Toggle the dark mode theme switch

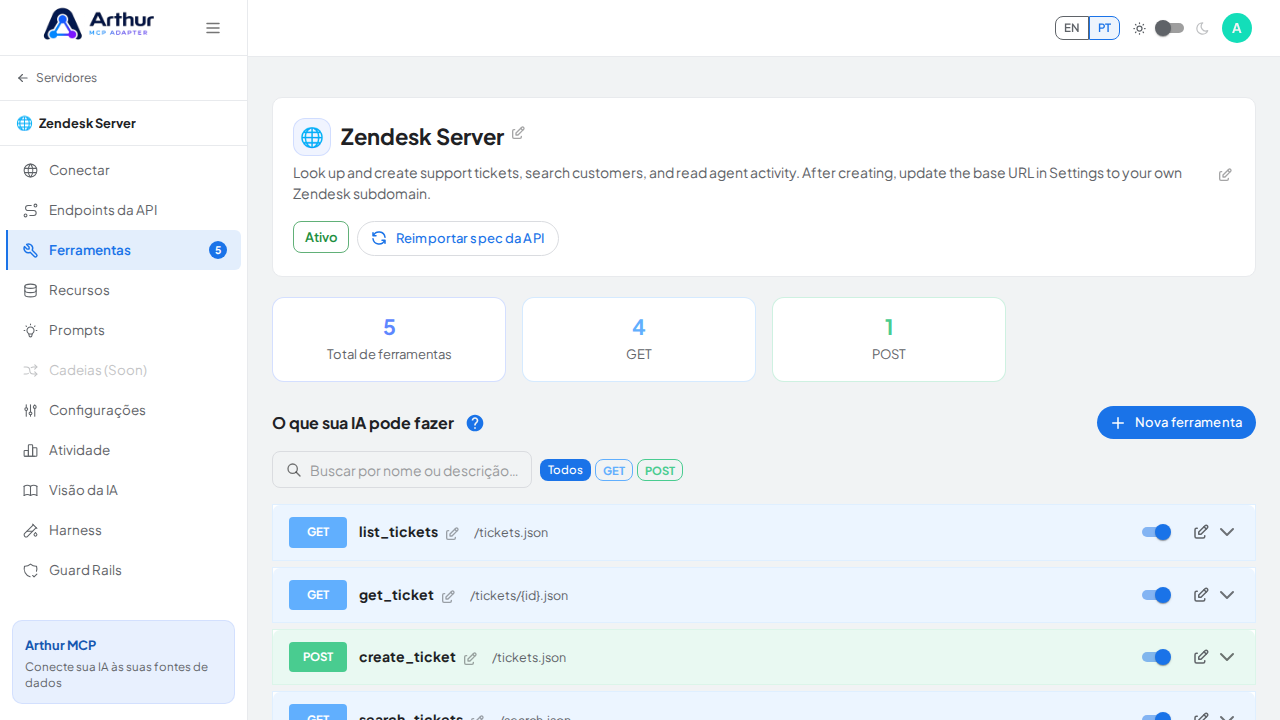click(1170, 28)
